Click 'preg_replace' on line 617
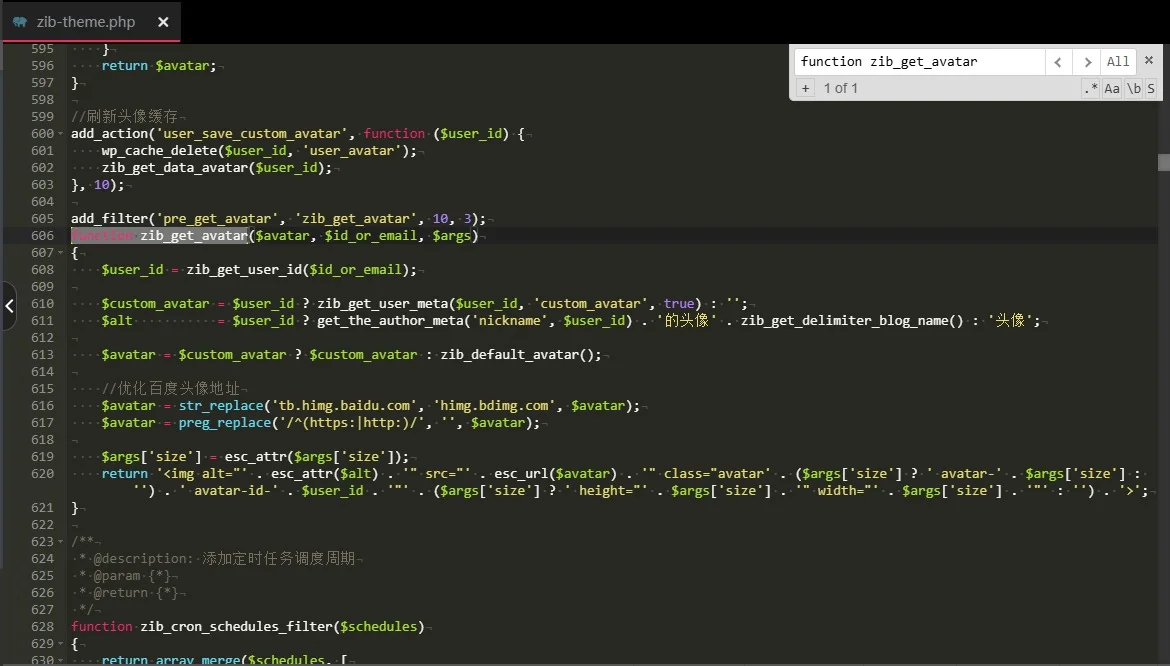 (x=225, y=423)
